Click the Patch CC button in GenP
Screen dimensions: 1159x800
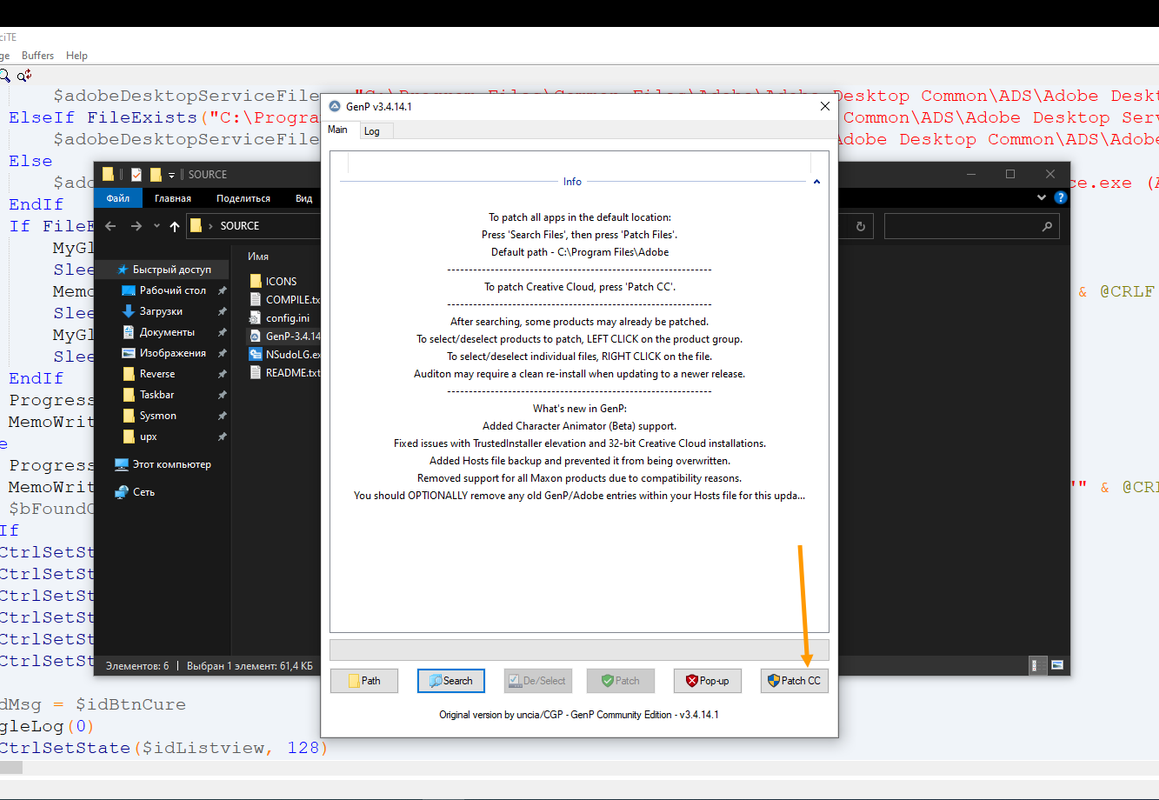coord(794,681)
